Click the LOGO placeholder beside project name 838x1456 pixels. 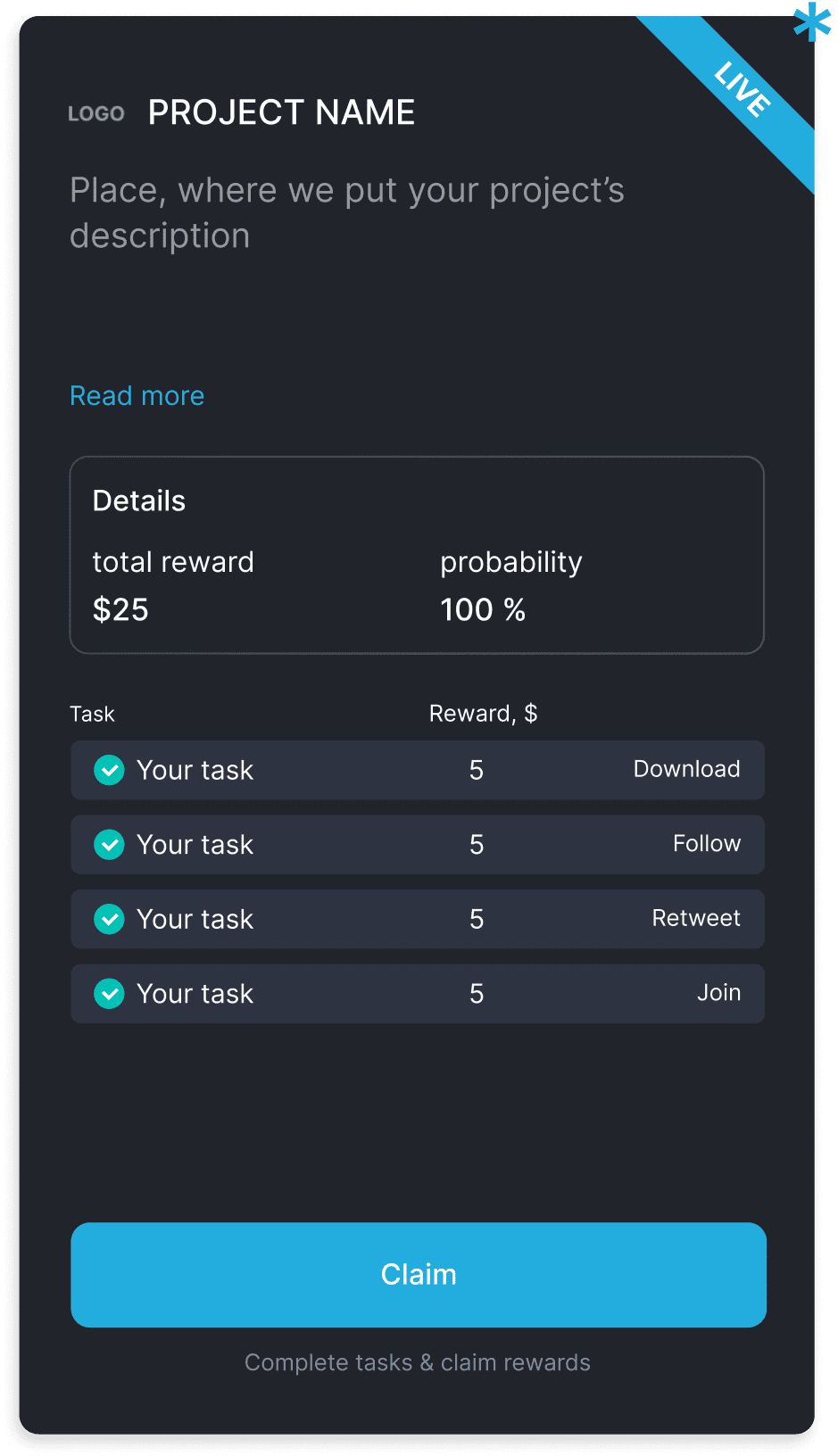96,114
